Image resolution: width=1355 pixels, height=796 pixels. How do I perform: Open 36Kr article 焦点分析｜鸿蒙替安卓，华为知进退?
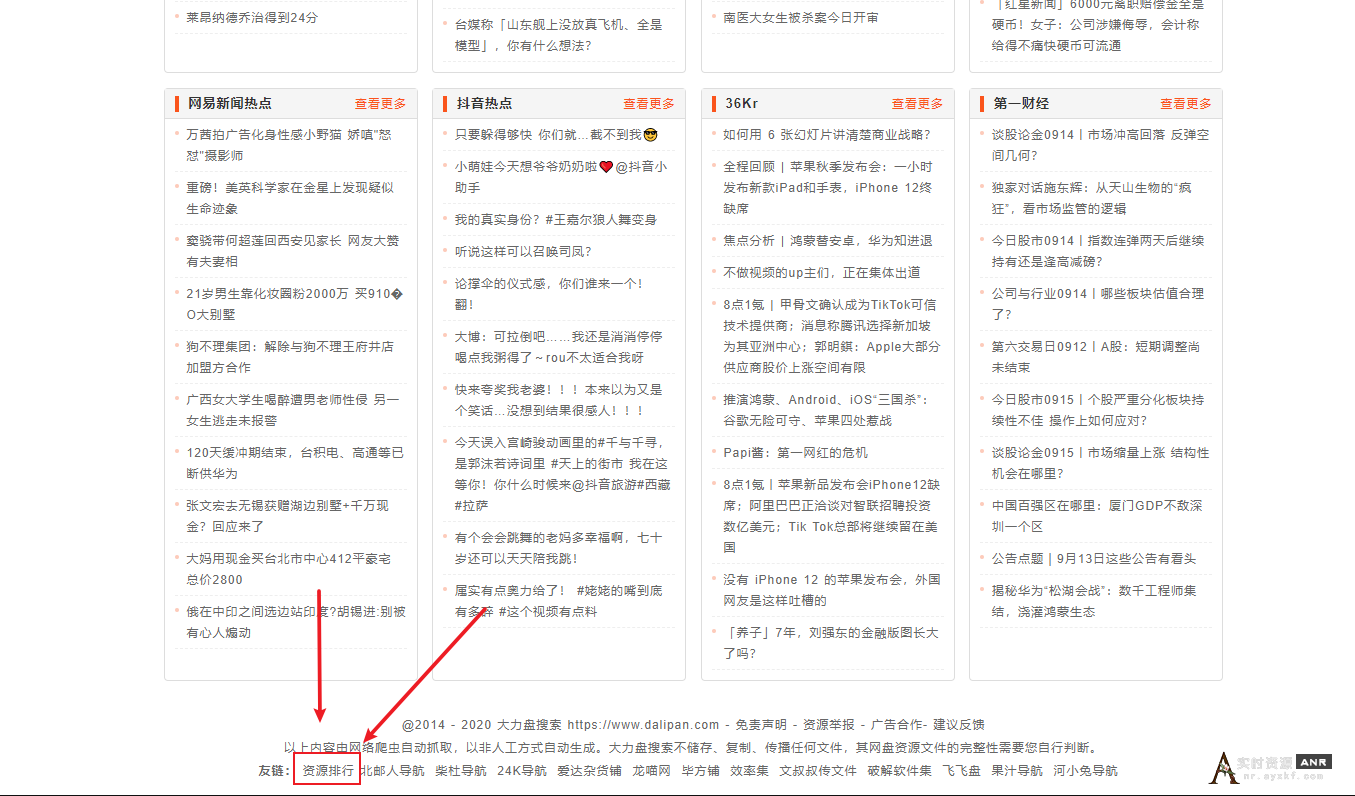pos(828,241)
